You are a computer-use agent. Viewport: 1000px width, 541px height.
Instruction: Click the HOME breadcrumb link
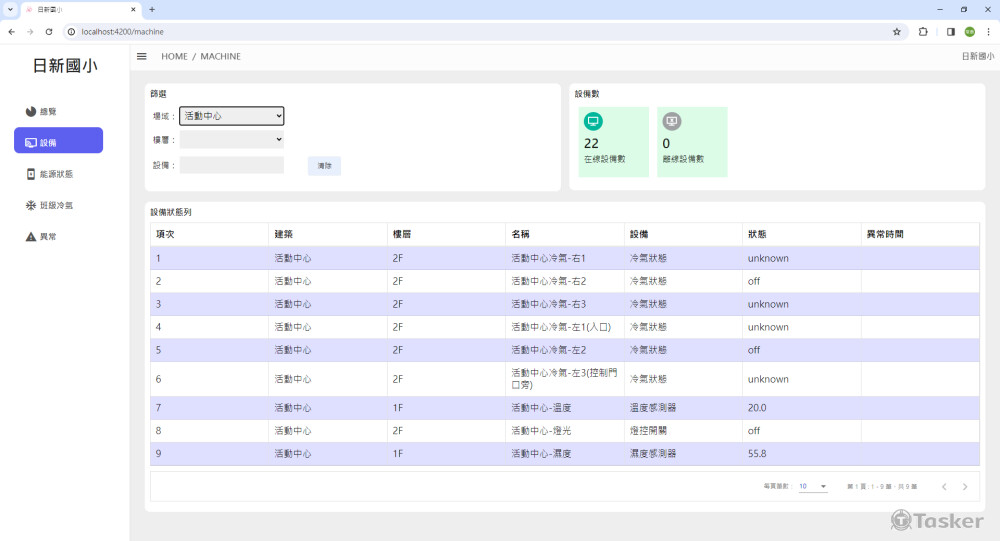pos(174,57)
